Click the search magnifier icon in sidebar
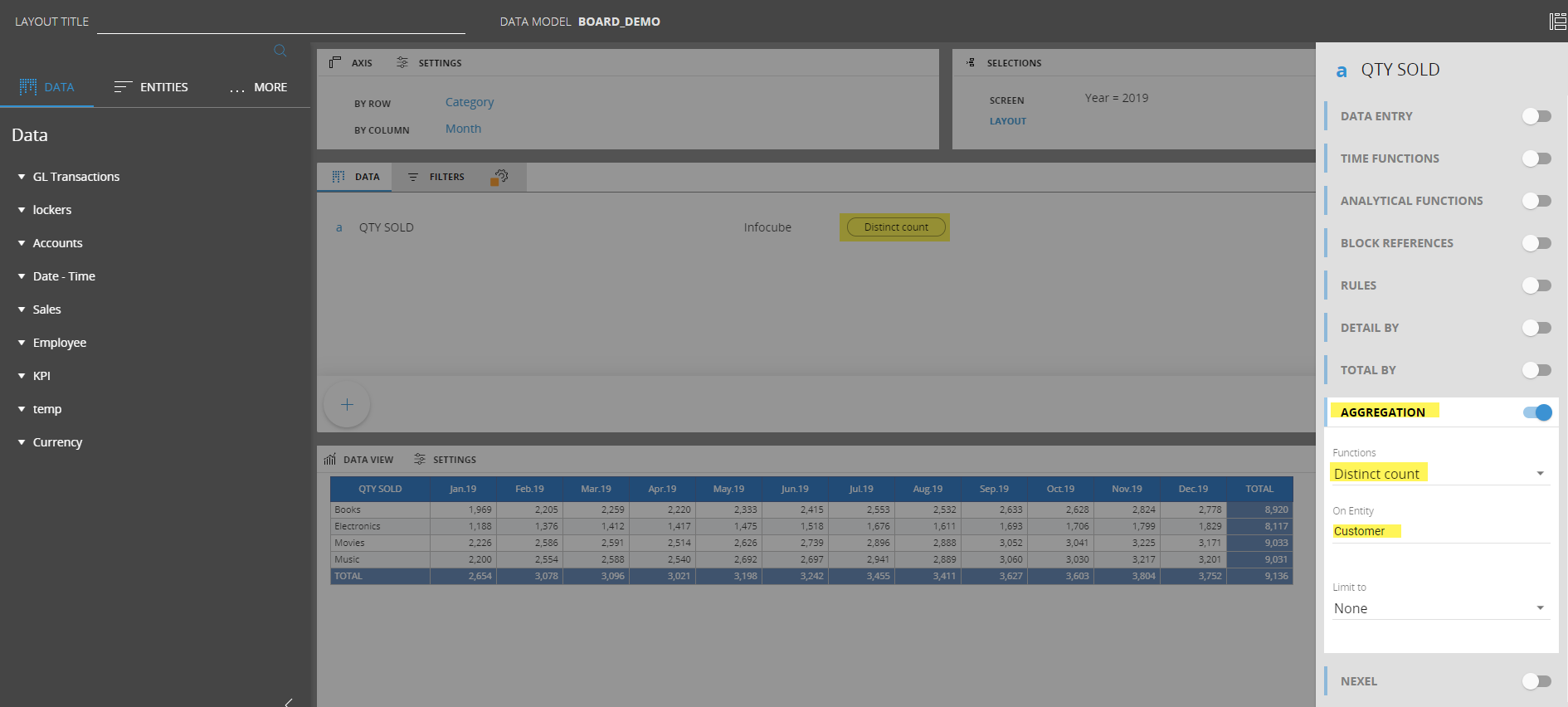The image size is (1568, 707). point(280,51)
